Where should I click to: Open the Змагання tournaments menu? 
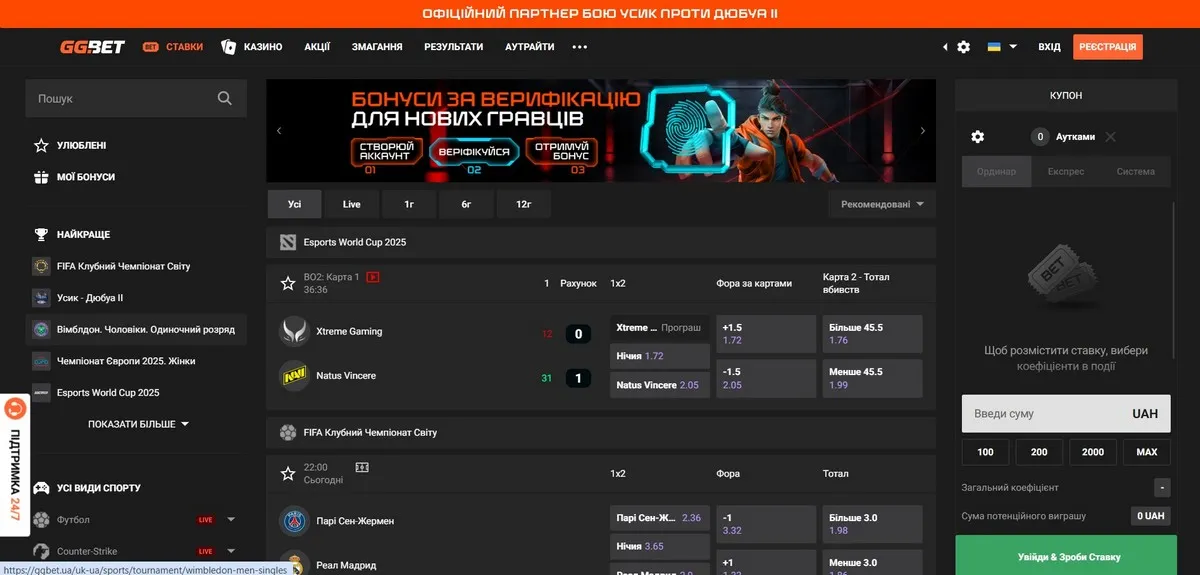[377, 47]
